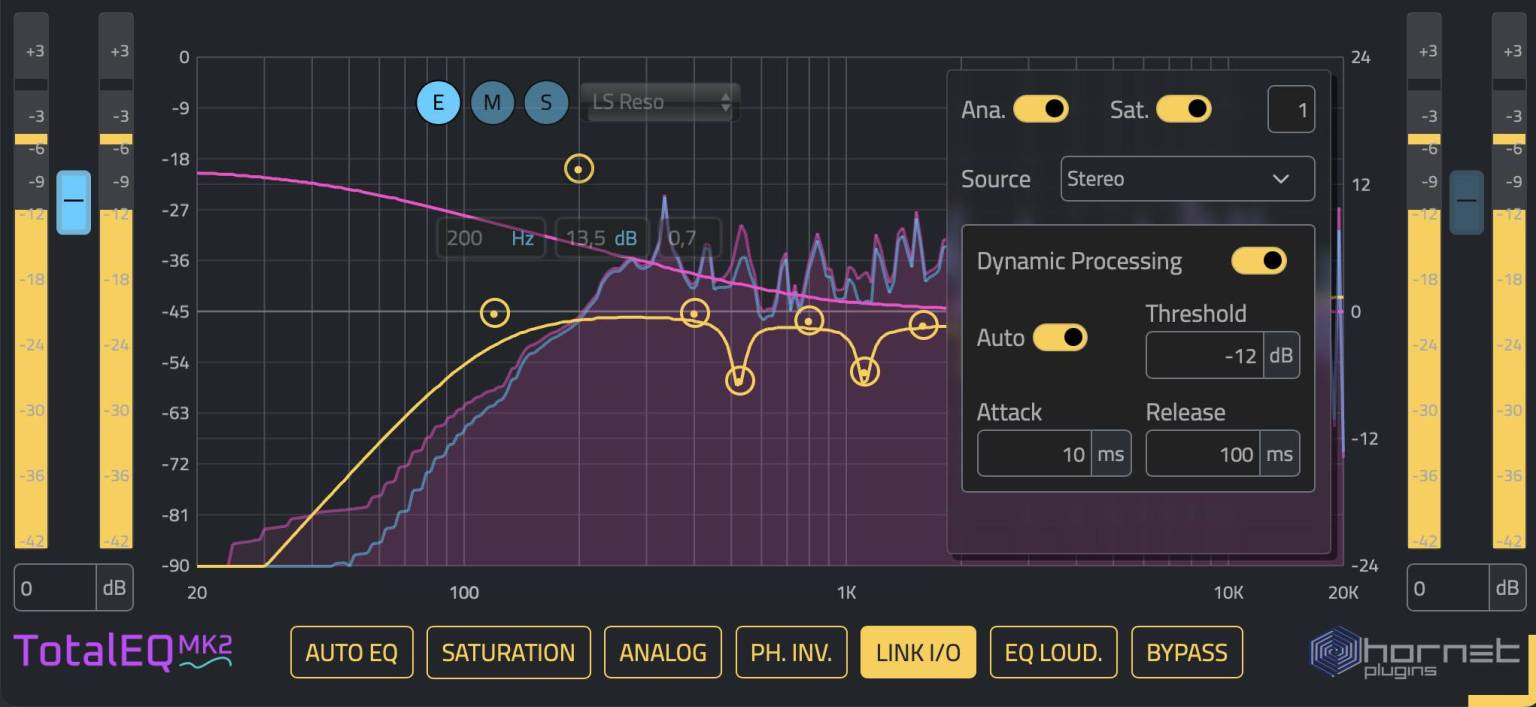Click the left input fader handle

(73, 202)
